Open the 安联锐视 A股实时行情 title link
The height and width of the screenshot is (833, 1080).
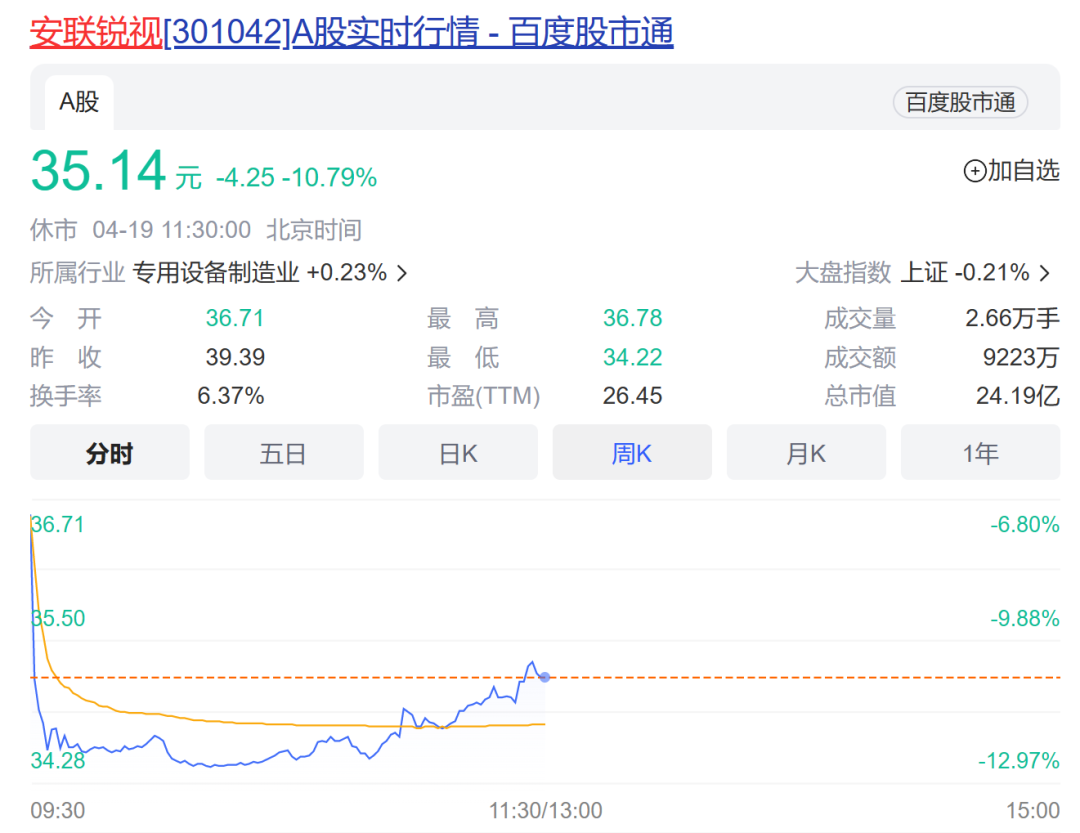click(x=351, y=32)
